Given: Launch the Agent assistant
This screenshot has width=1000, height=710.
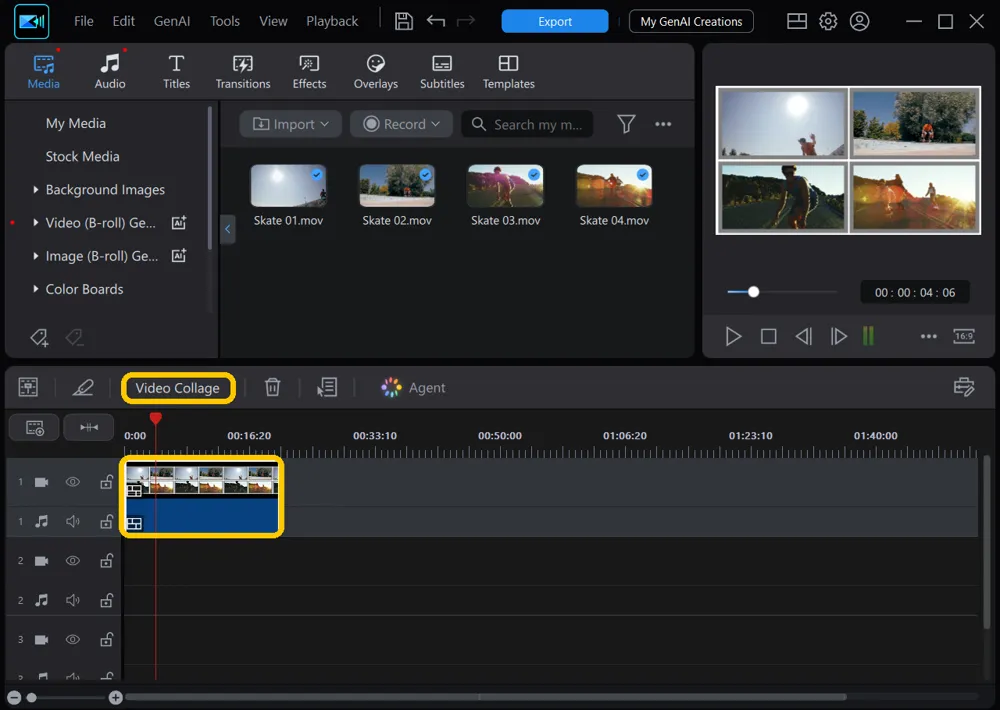Looking at the screenshot, I should [x=413, y=387].
